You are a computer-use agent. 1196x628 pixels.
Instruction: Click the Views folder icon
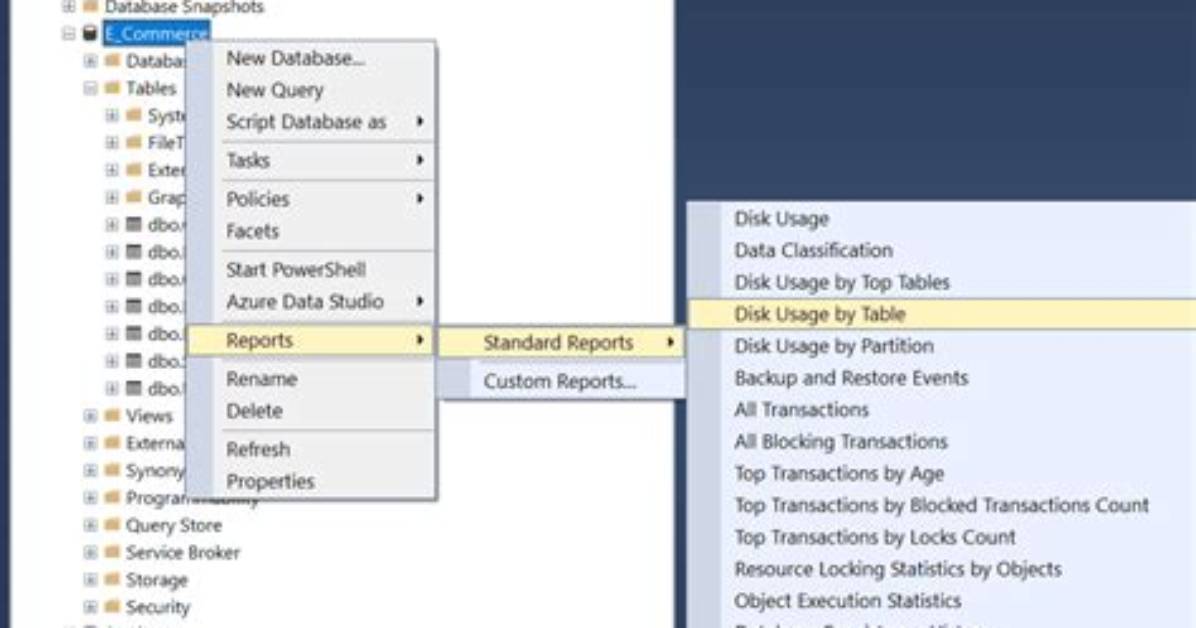tap(112, 416)
